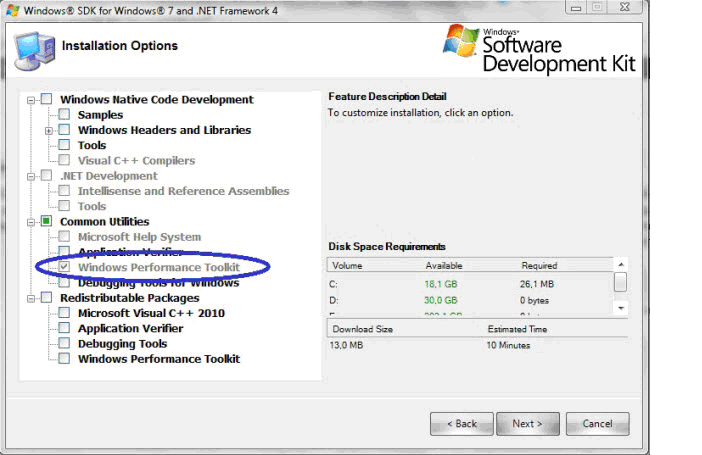Select the Windows Native Code Development checkbox
This screenshot has height=455, width=702.
click(x=46, y=100)
